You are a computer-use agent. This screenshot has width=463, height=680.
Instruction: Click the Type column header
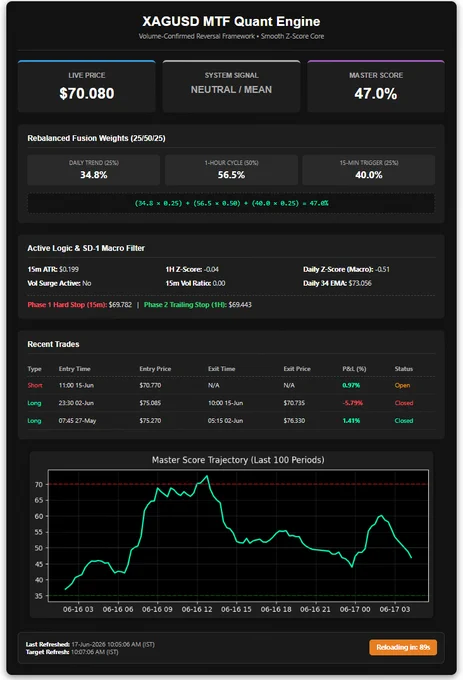34,369
